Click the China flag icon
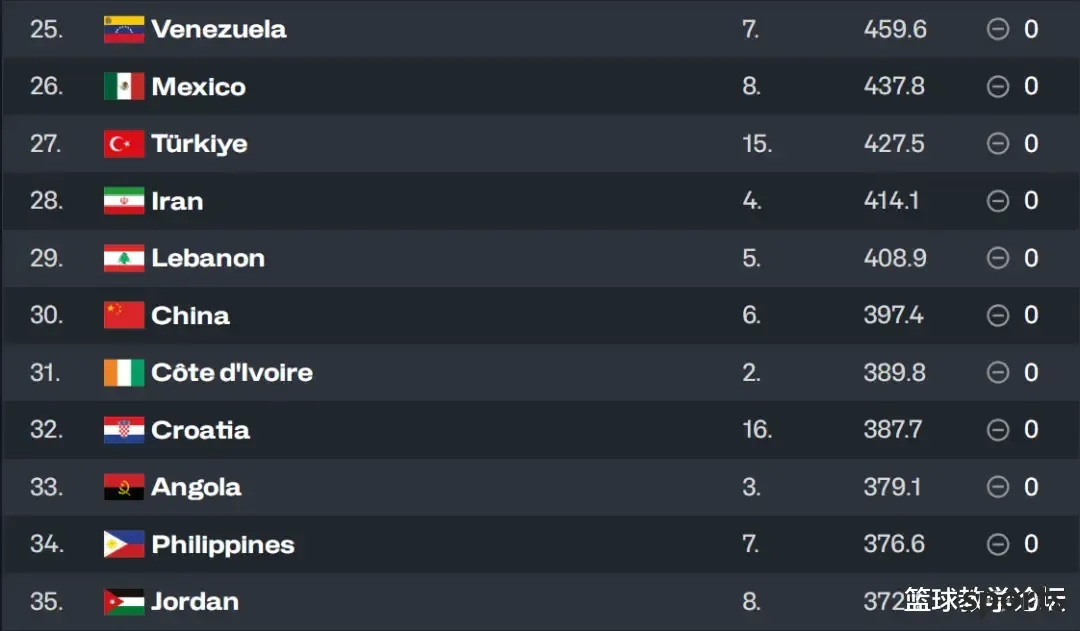 [124, 315]
